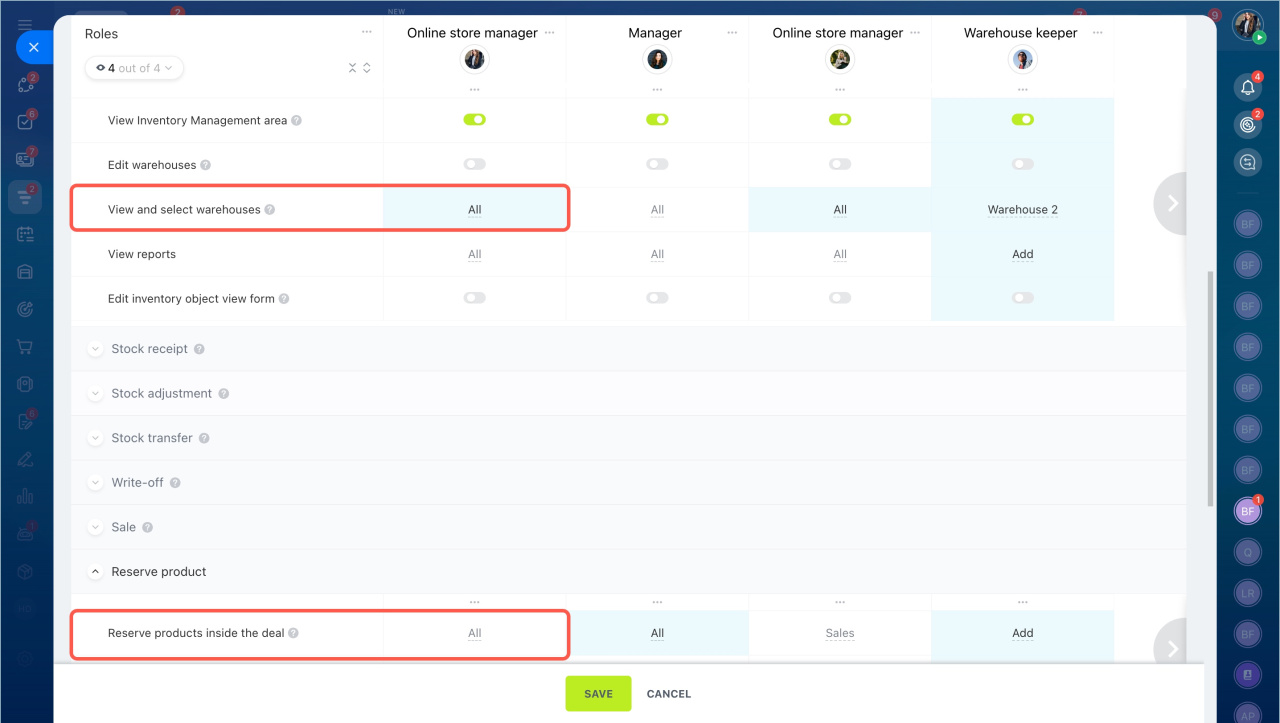Click help icon beside View Inventory Management area
Image resolution: width=1280 pixels, height=723 pixels.
pyautogui.click(x=296, y=120)
